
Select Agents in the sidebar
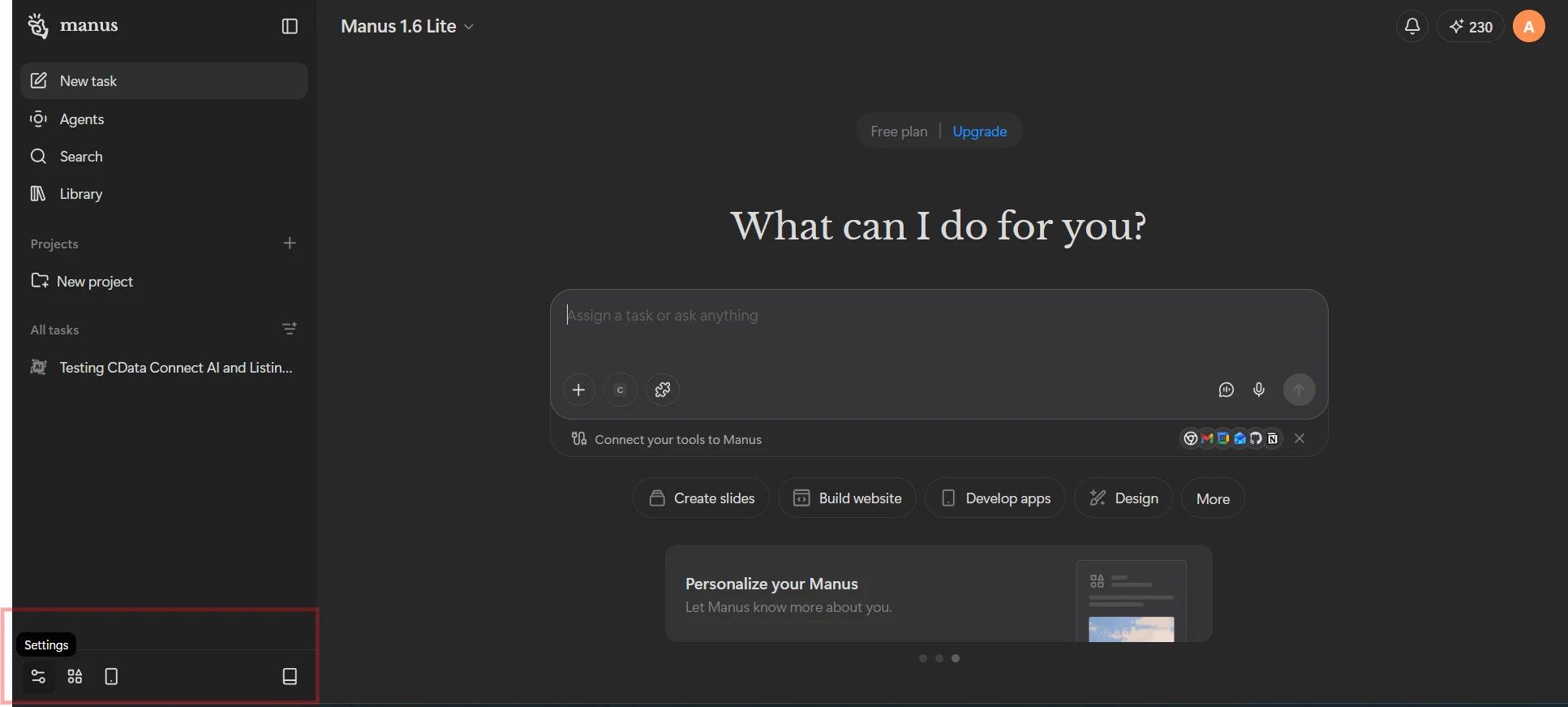tap(82, 119)
